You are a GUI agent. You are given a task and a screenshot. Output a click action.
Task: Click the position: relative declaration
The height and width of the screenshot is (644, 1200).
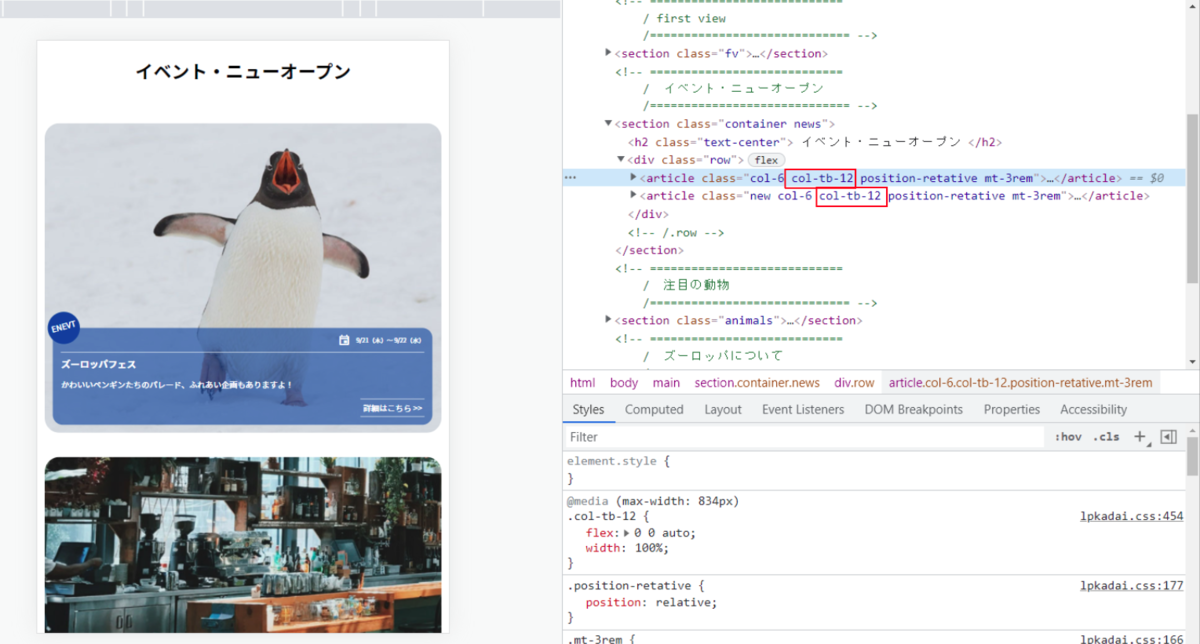click(x=651, y=602)
